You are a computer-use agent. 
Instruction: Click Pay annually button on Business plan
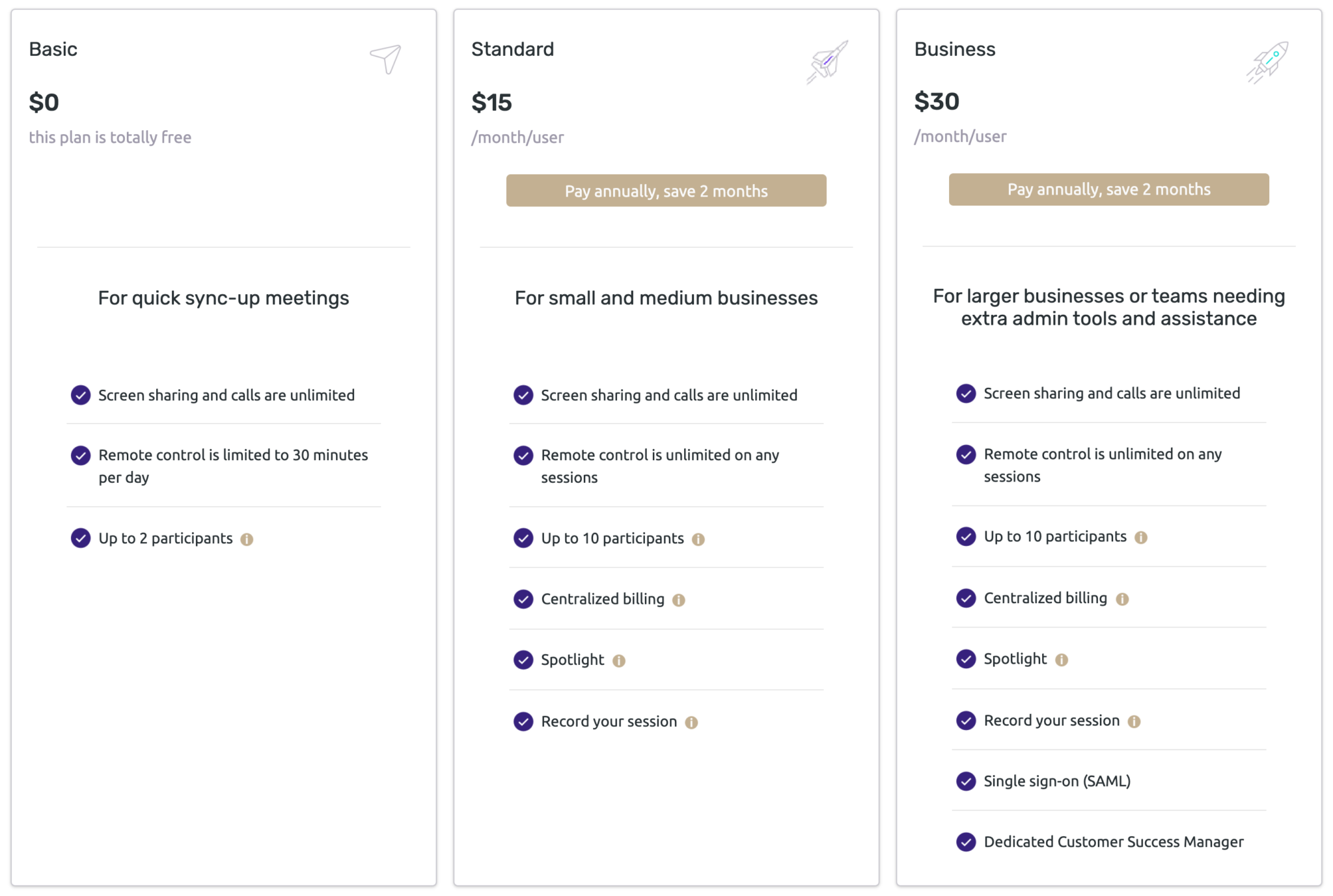[x=1108, y=189]
